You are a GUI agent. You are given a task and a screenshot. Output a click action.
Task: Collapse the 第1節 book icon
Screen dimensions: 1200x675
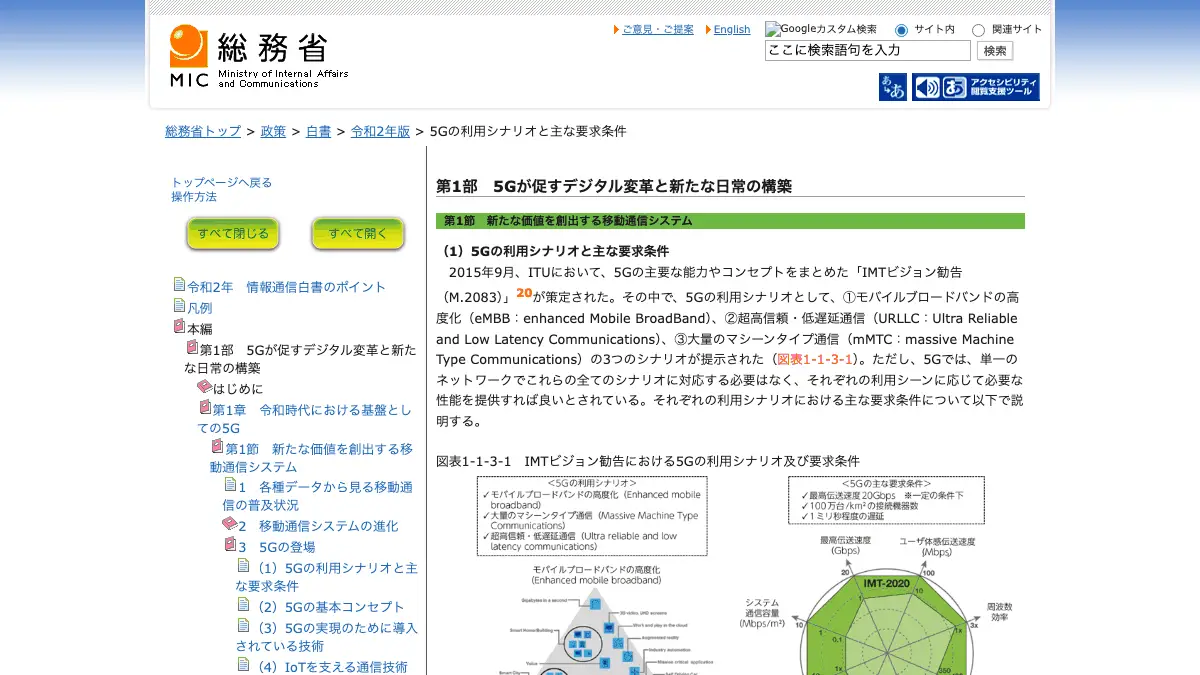tap(217, 447)
